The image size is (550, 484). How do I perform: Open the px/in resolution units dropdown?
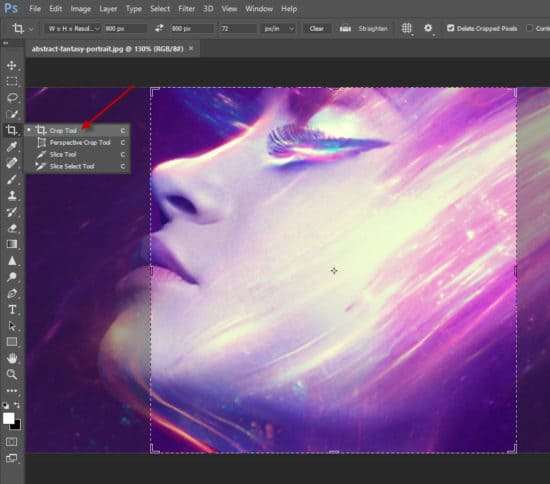coord(279,28)
